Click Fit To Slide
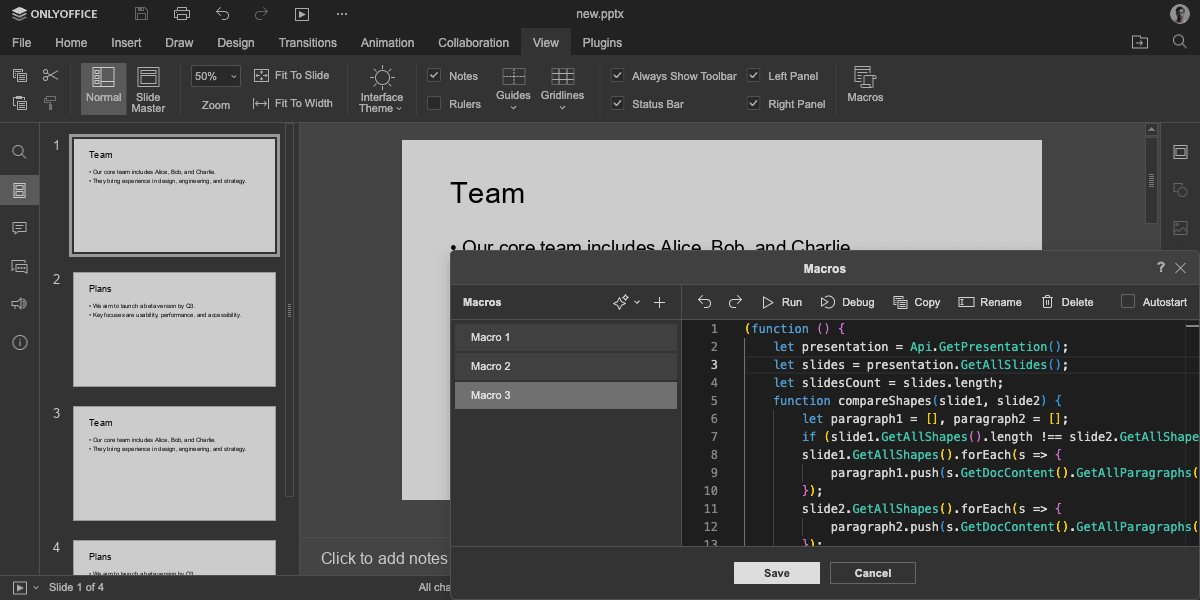The width and height of the screenshot is (1200, 600). 291,75
